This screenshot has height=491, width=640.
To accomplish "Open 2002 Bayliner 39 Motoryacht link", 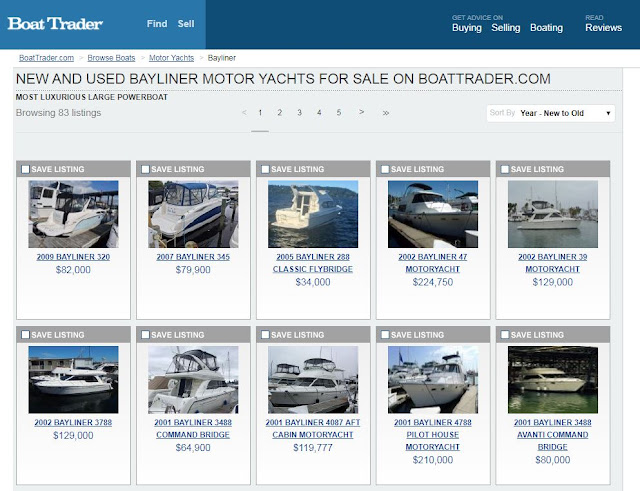I will (553, 263).
